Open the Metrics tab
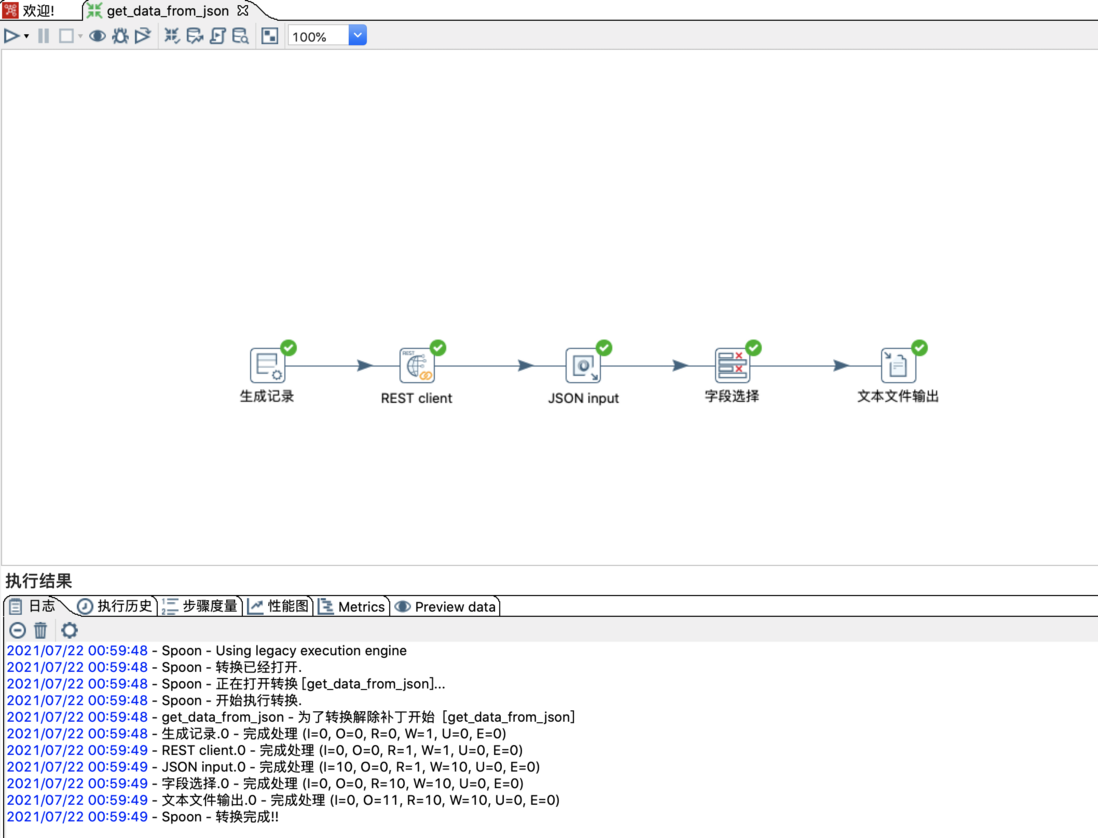 coord(352,606)
